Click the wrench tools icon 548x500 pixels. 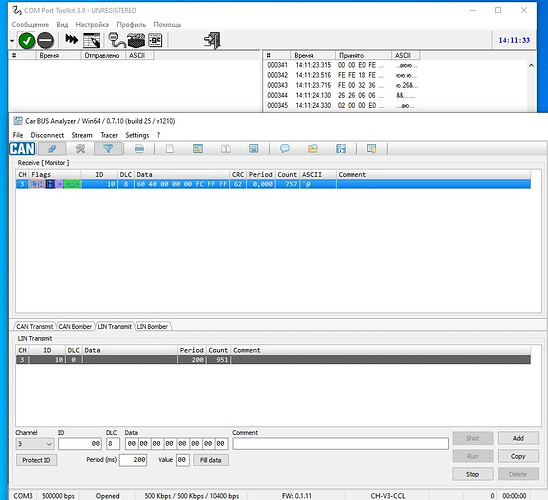click(80, 149)
